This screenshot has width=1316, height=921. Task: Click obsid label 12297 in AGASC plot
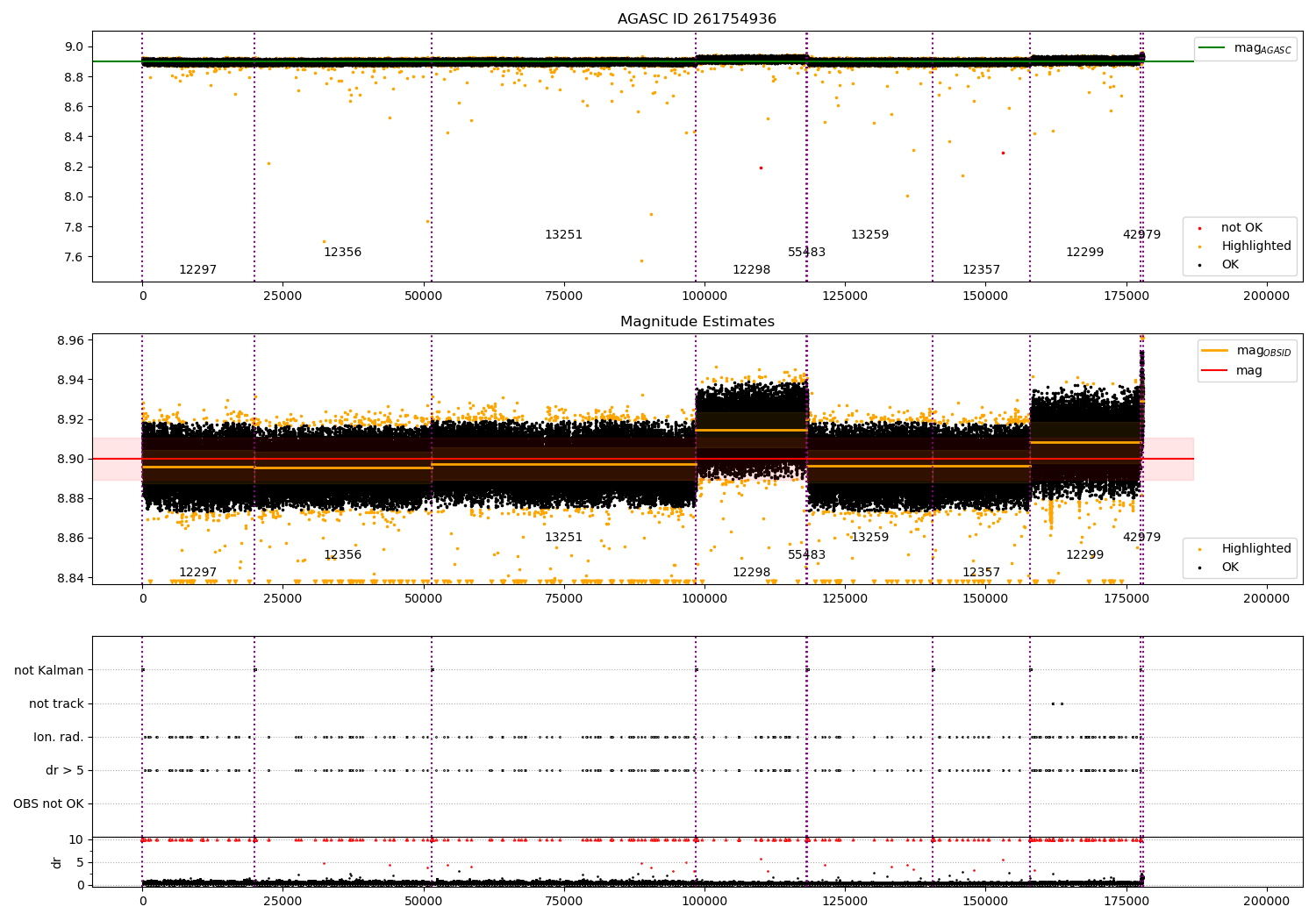pyautogui.click(x=197, y=270)
